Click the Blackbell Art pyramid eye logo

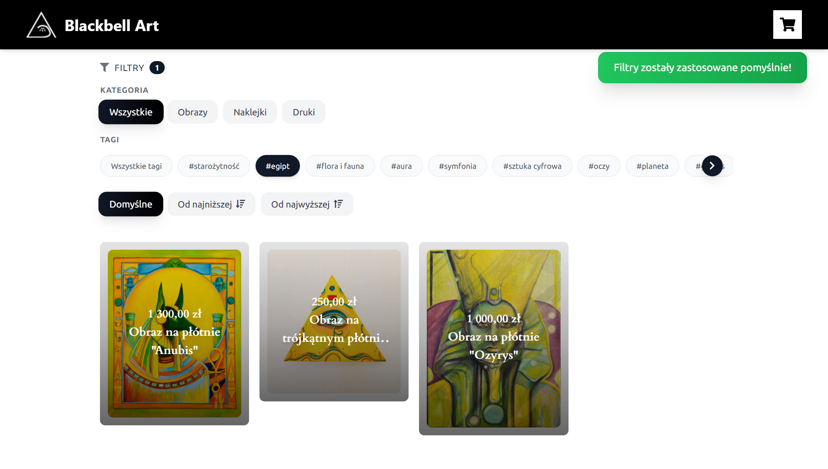point(41,25)
